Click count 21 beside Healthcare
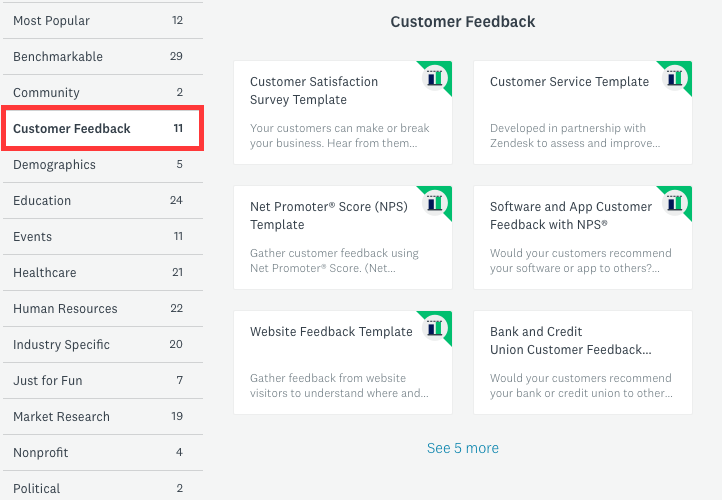 [x=177, y=272]
